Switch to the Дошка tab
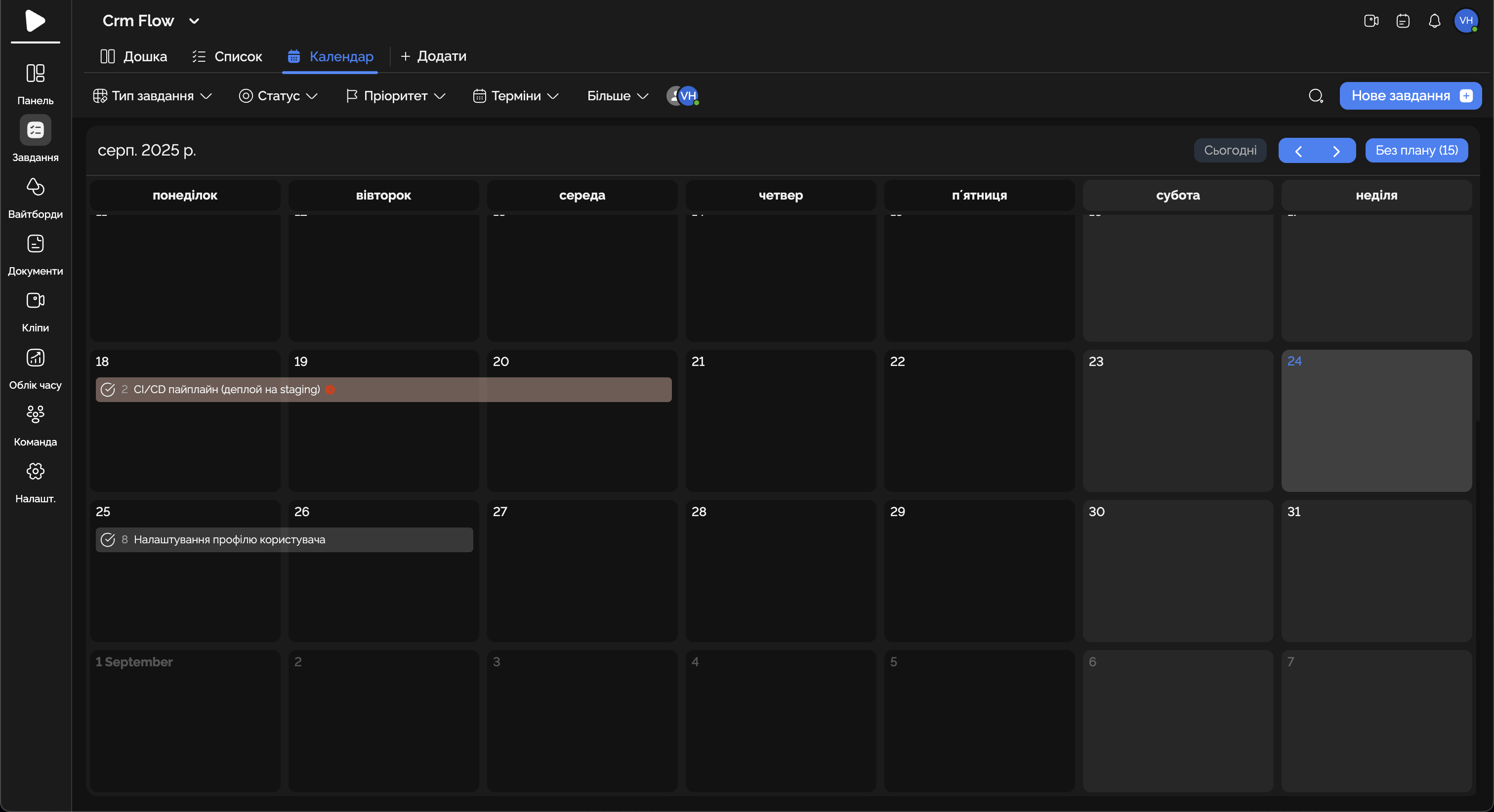Image resolution: width=1494 pixels, height=812 pixels. [134, 56]
